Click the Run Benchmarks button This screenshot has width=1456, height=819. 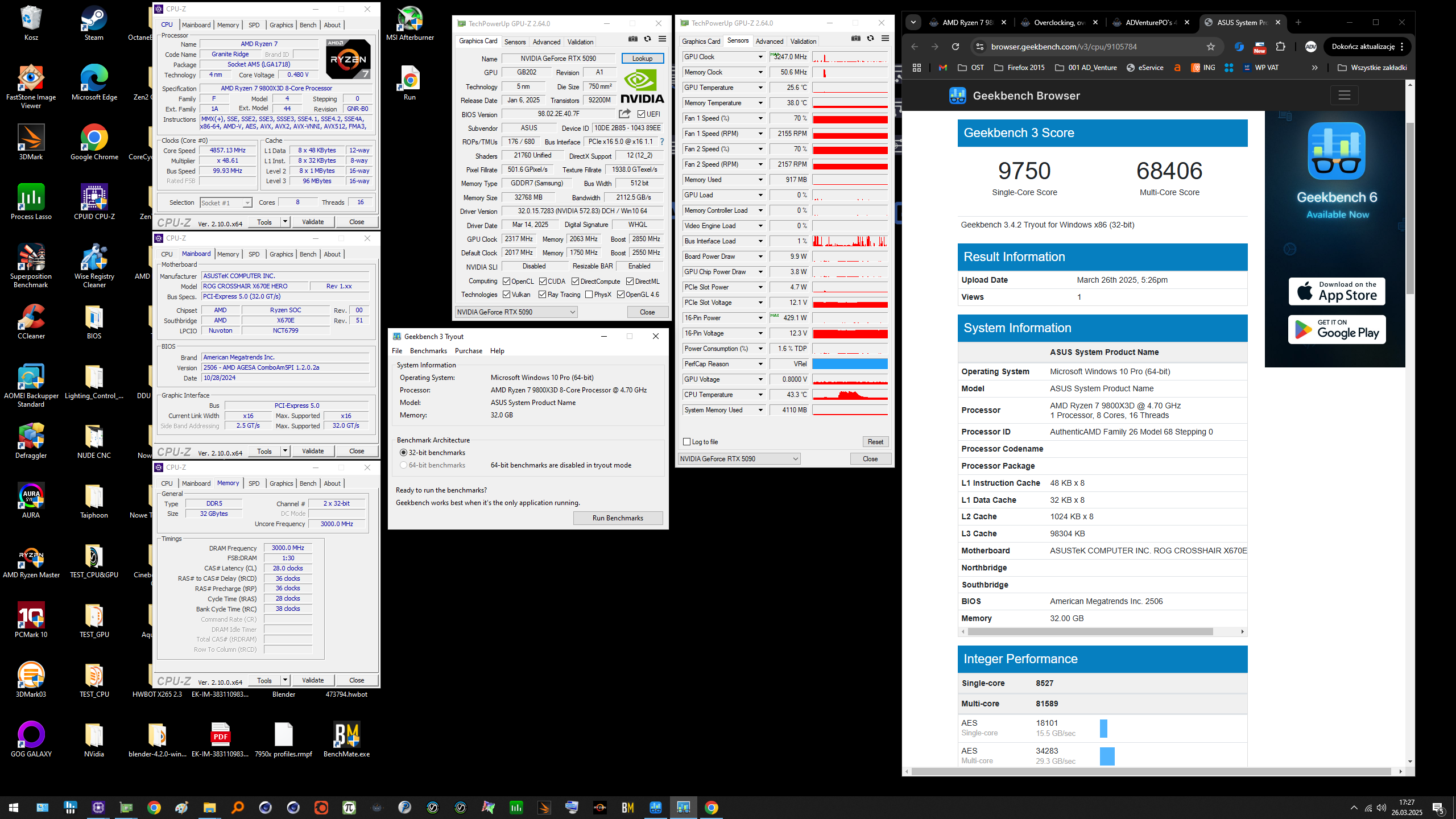[618, 518]
